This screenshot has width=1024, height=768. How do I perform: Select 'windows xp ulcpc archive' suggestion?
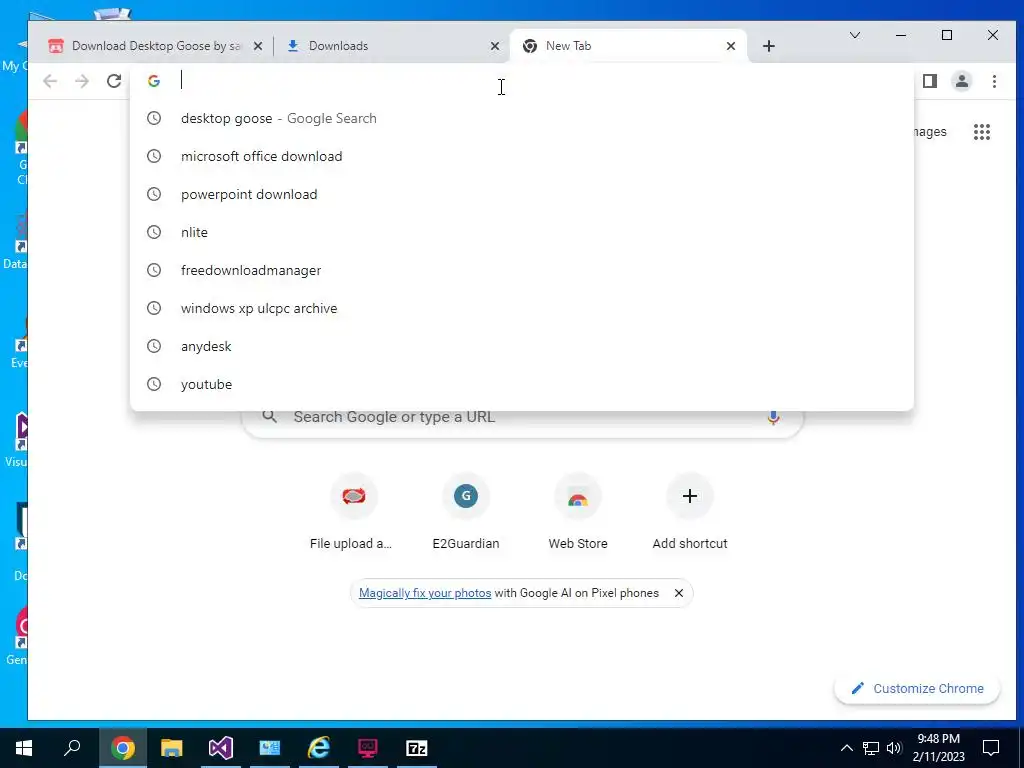point(522,308)
